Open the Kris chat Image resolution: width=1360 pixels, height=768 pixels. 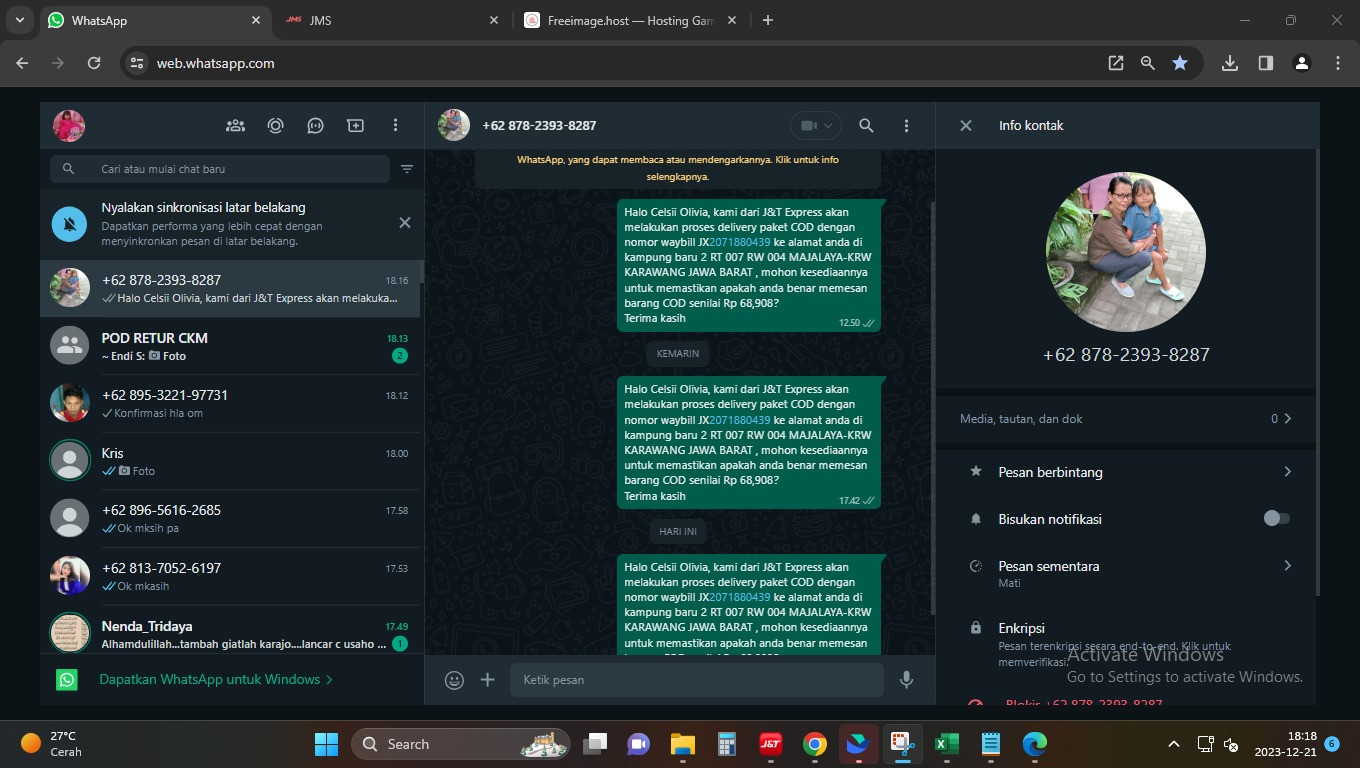click(x=230, y=461)
